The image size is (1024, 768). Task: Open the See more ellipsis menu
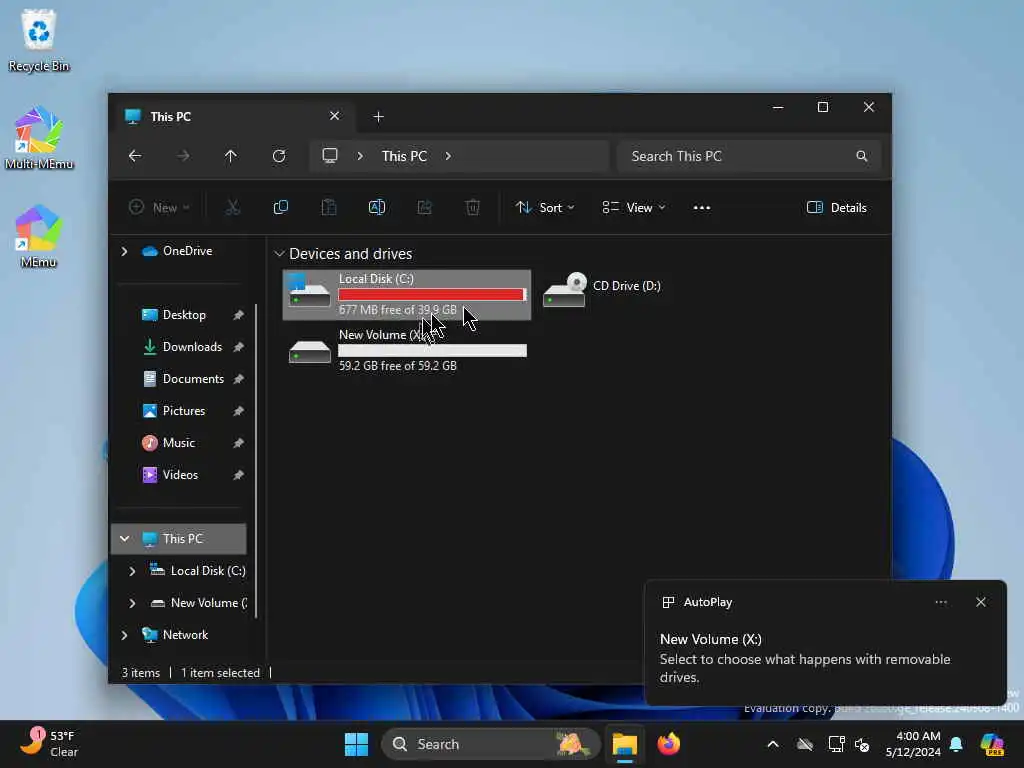[702, 208]
